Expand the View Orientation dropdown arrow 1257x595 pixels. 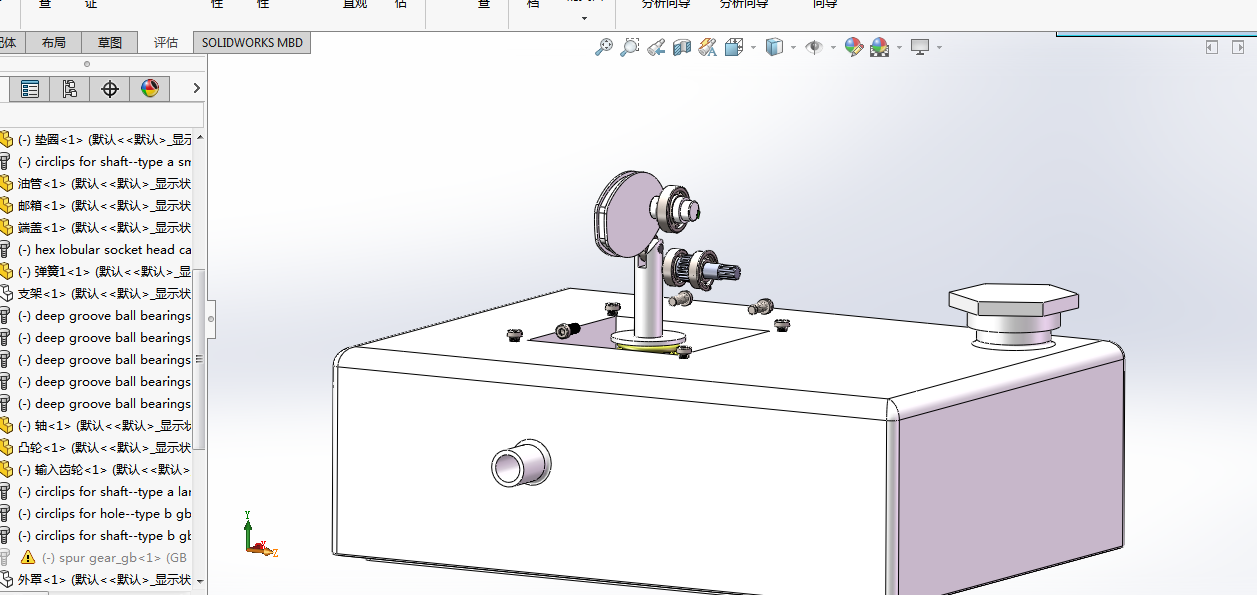click(753, 47)
